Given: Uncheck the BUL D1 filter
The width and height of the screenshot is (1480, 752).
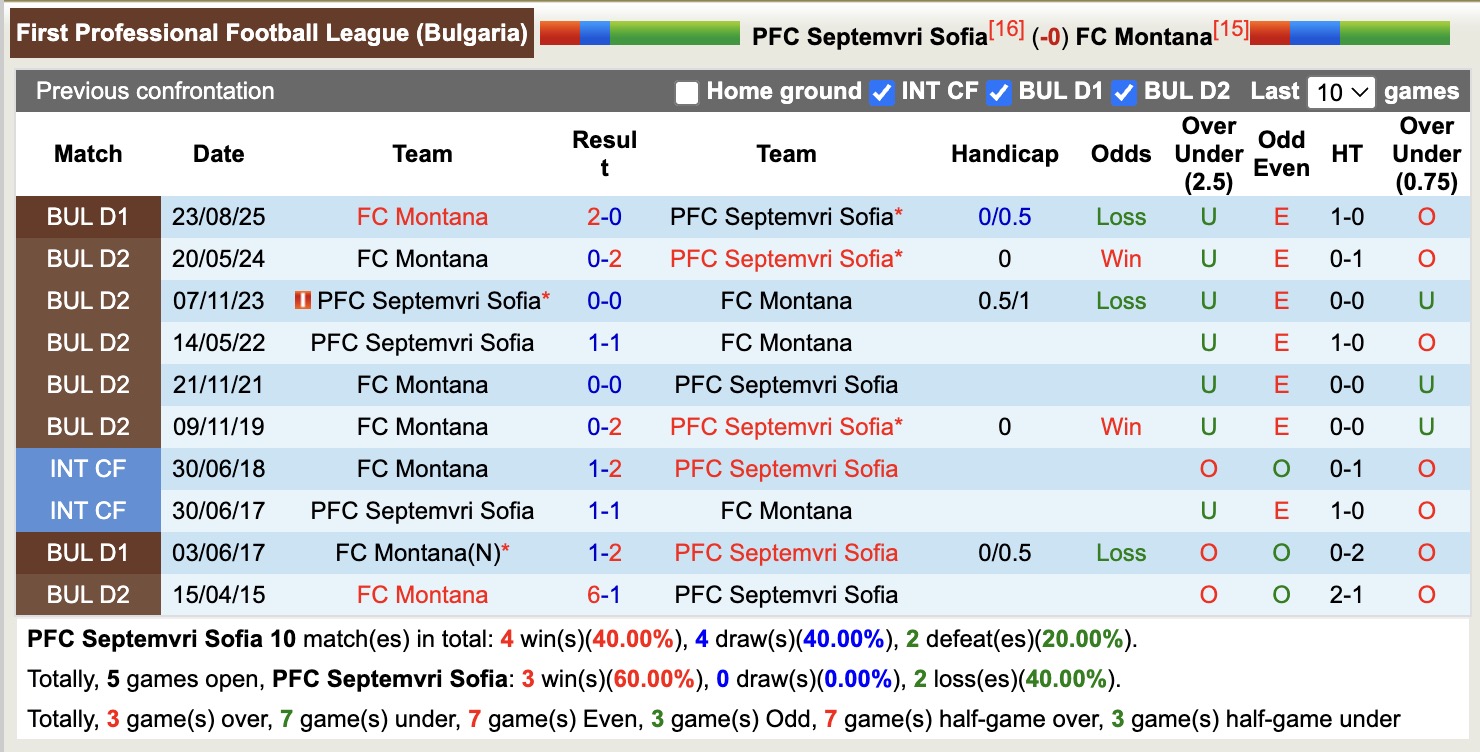Looking at the screenshot, I should pyautogui.click(x=999, y=93).
